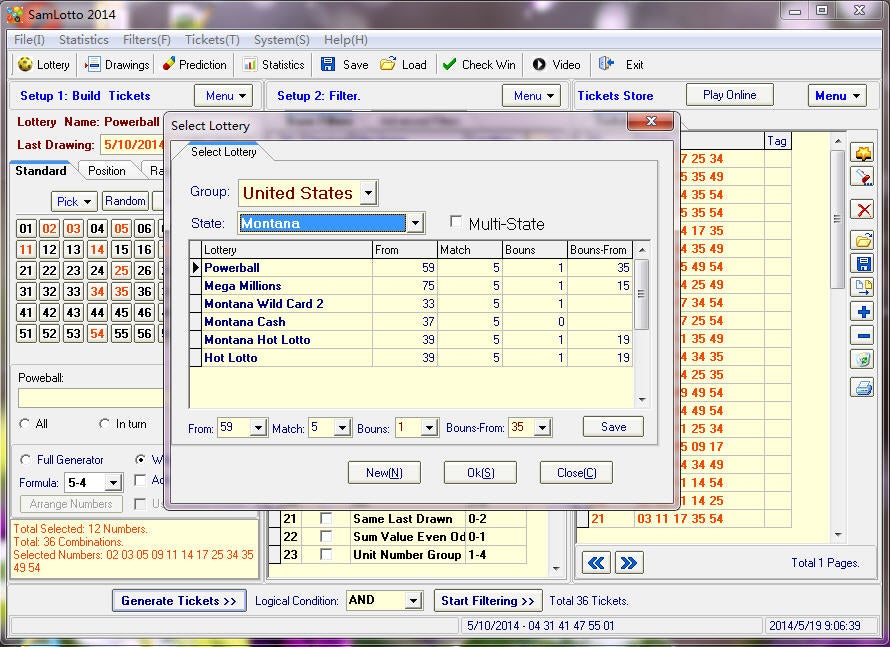Viewport: 890px width, 647px height.
Task: Click the blue plus add icon
Action: pos(862,312)
